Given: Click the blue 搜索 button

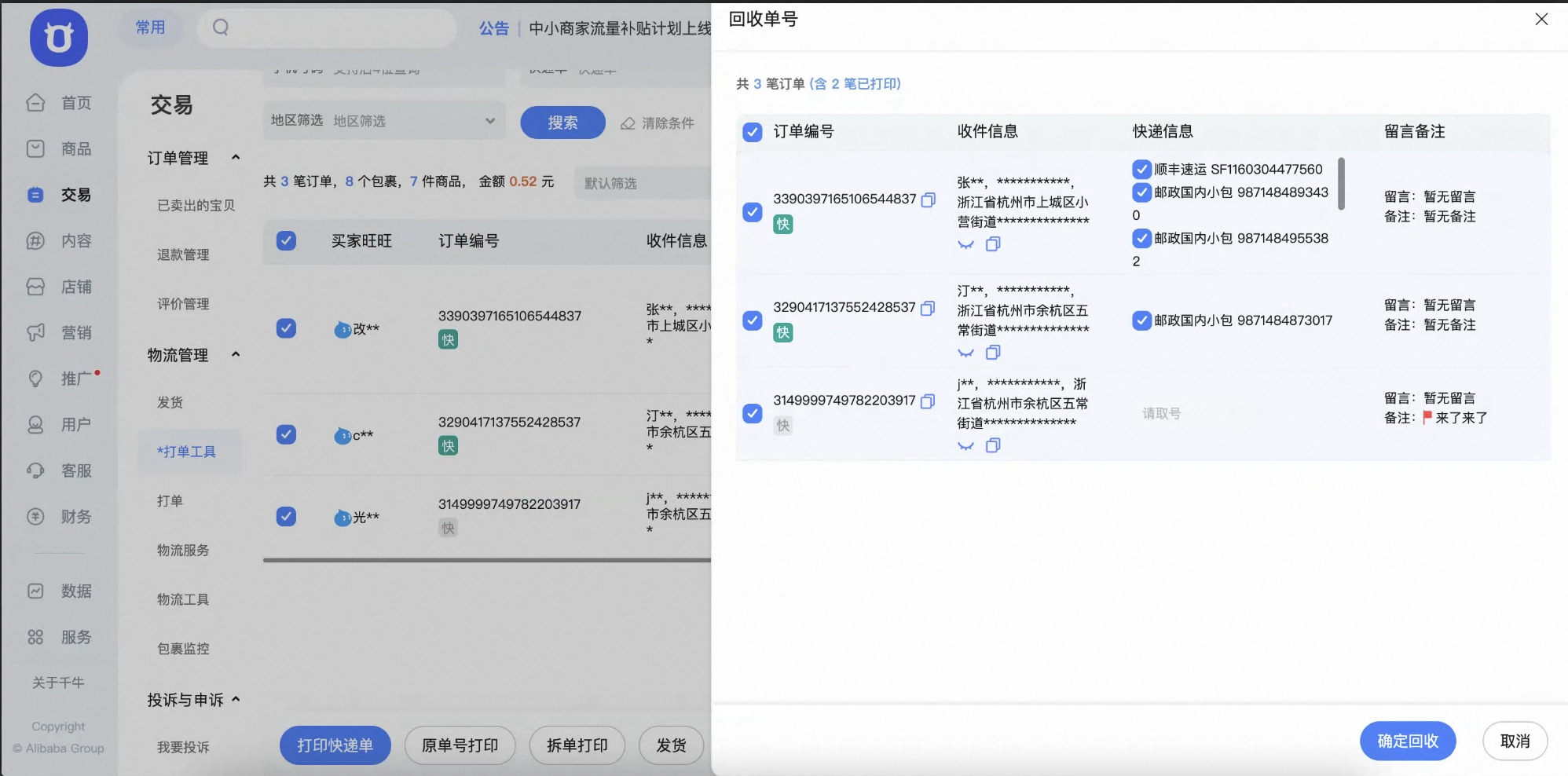Looking at the screenshot, I should 562,123.
